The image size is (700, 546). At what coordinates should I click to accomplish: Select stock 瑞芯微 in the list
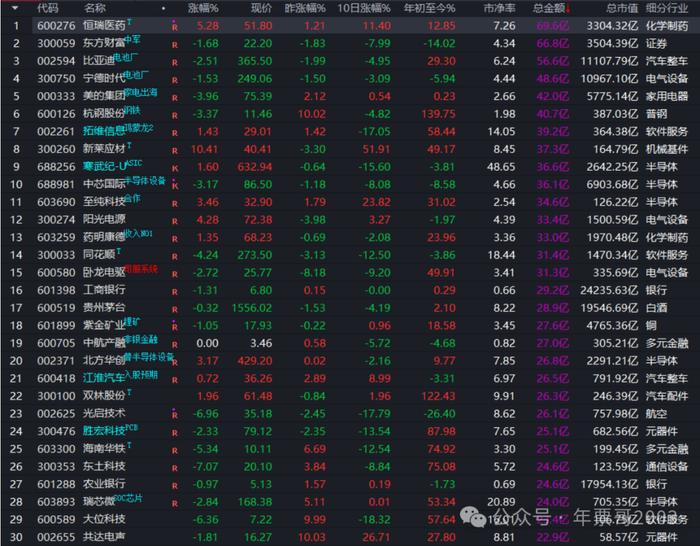tap(99, 502)
